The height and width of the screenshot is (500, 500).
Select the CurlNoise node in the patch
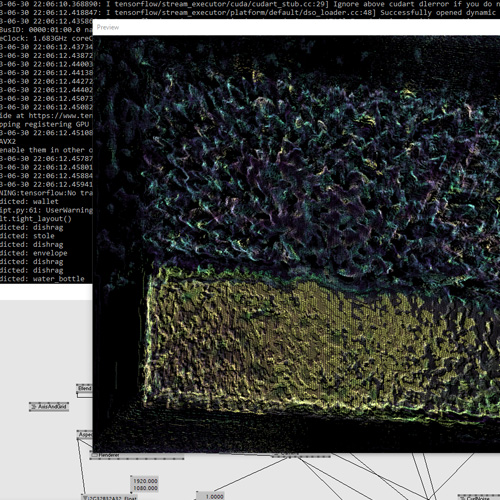(478, 498)
